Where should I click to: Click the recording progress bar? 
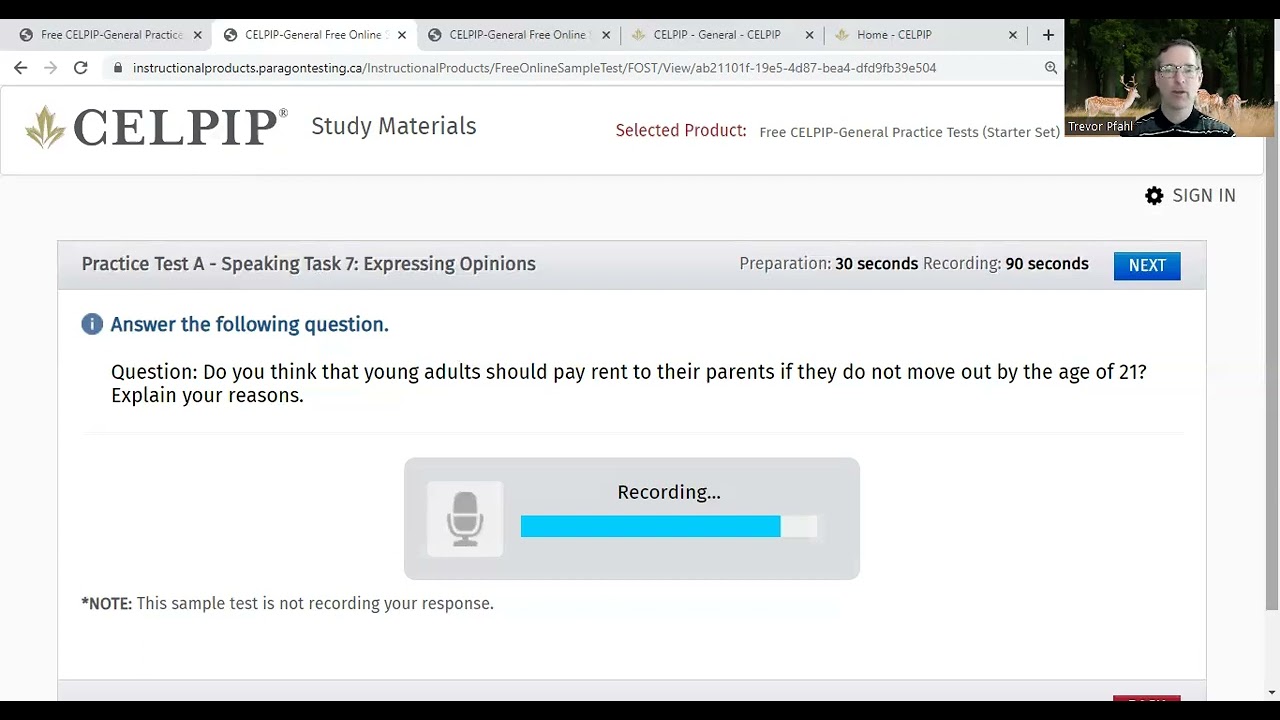click(x=668, y=527)
